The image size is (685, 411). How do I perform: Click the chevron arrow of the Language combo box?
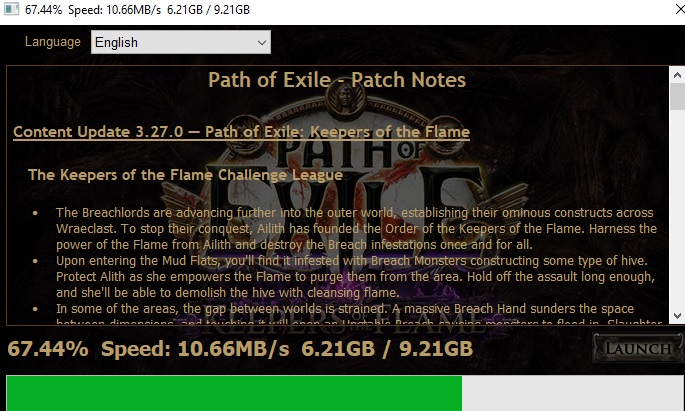click(x=262, y=43)
